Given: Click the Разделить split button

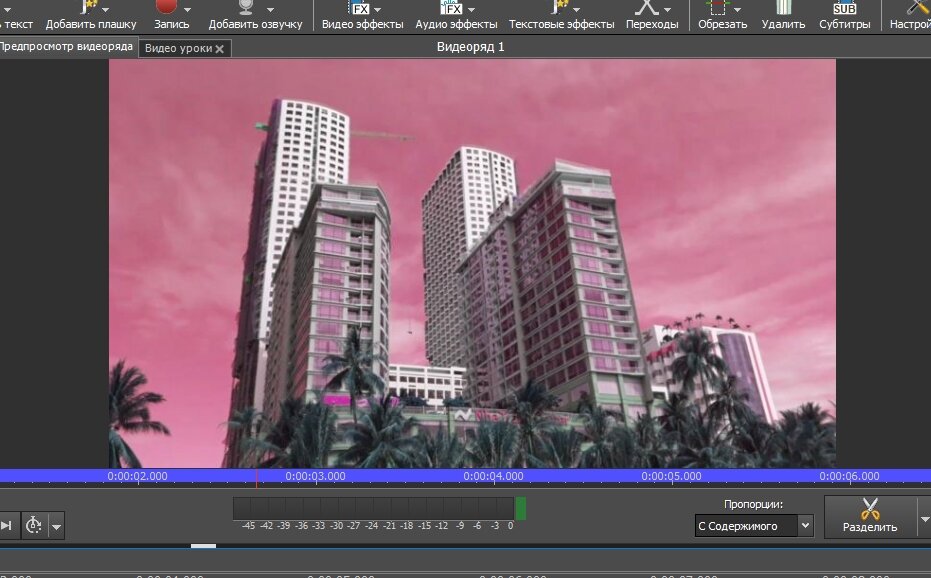Looking at the screenshot, I should tap(870, 516).
